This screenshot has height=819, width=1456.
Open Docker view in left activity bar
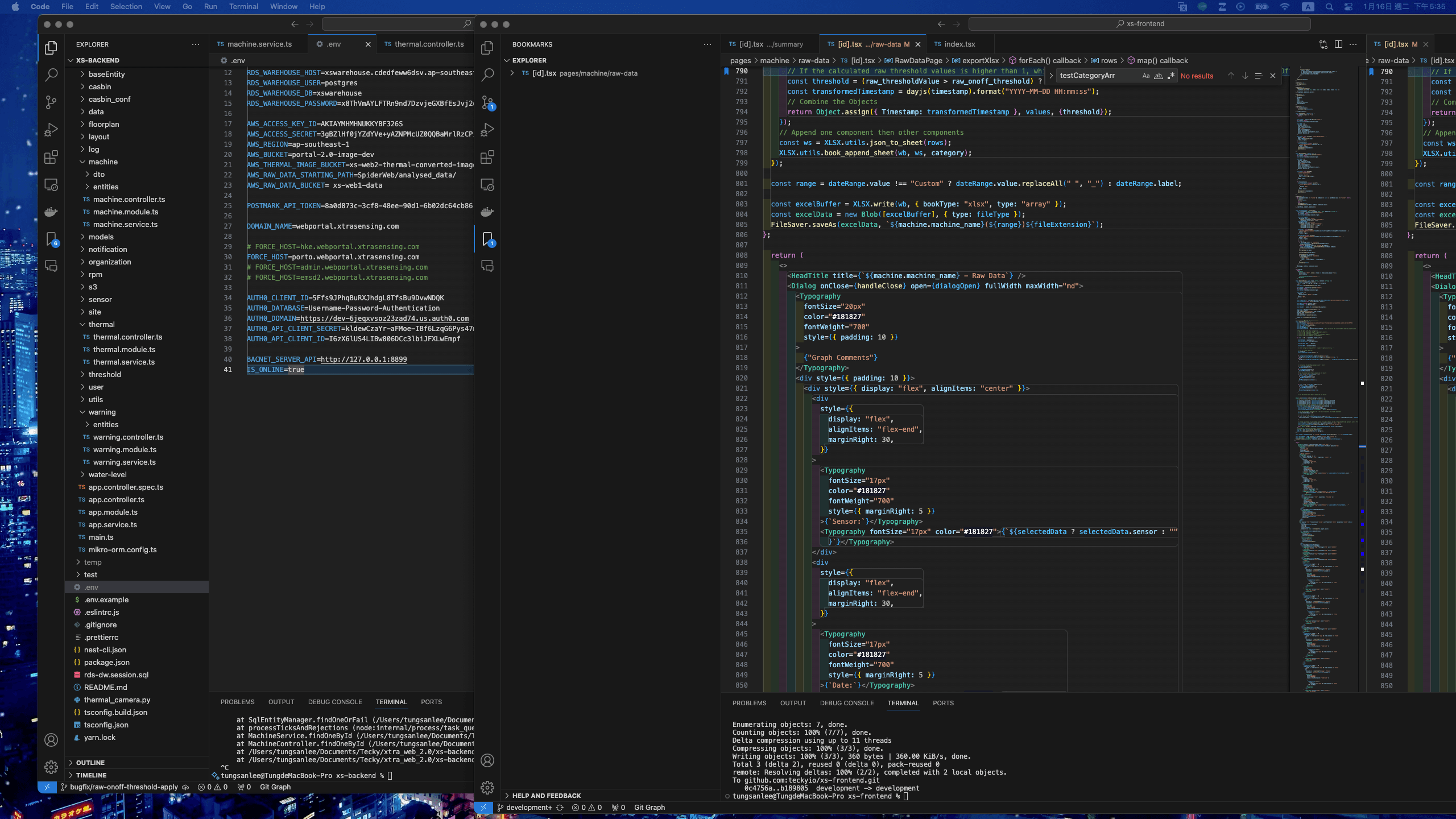[51, 212]
